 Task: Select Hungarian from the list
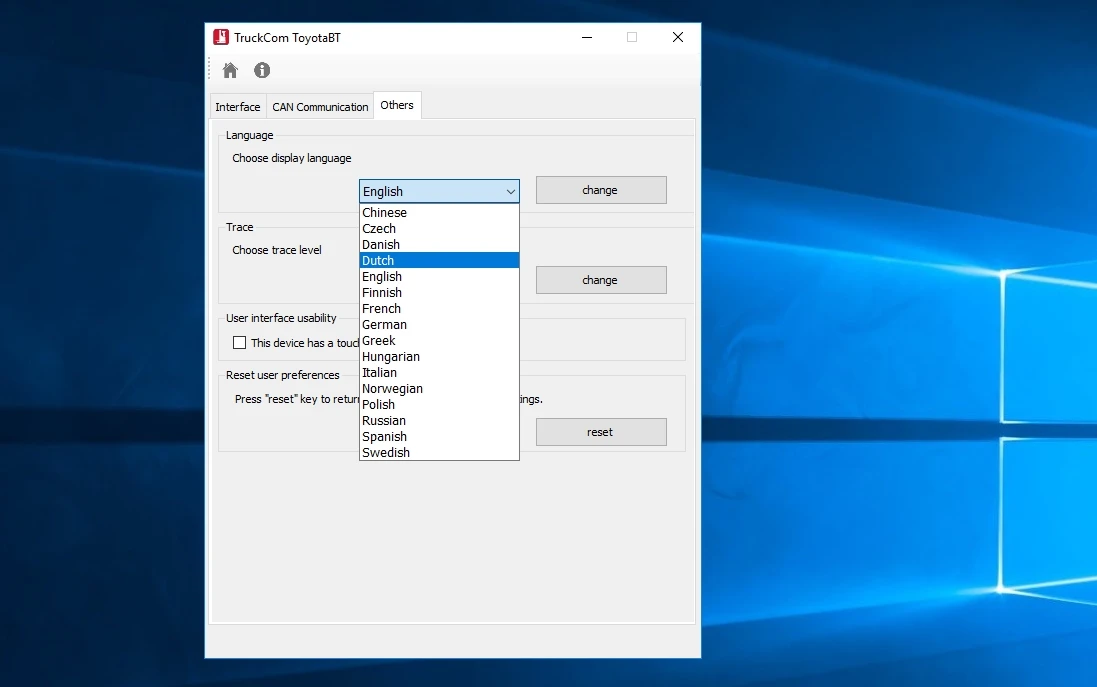[x=438, y=356]
